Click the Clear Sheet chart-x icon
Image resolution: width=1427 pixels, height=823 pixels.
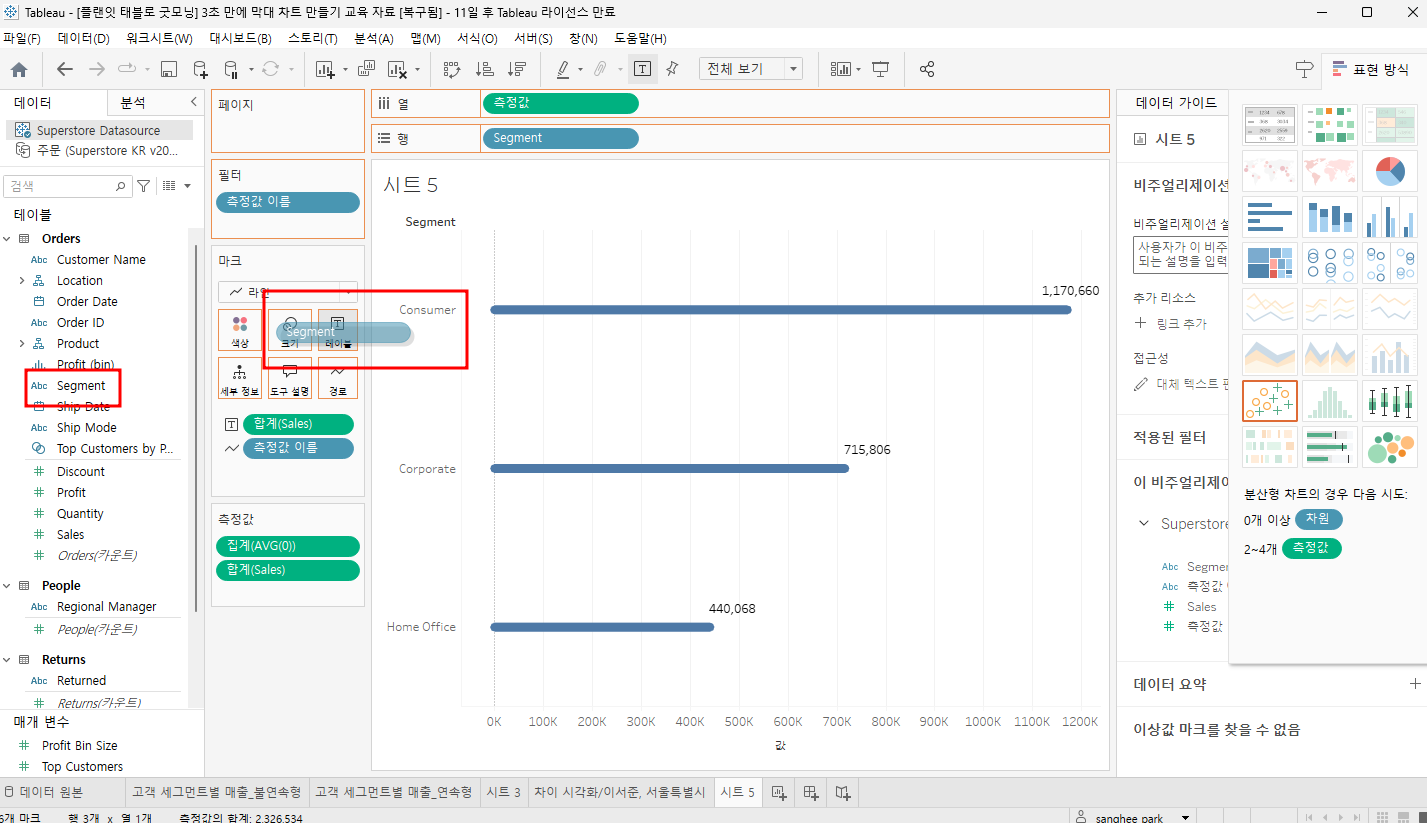coord(397,69)
